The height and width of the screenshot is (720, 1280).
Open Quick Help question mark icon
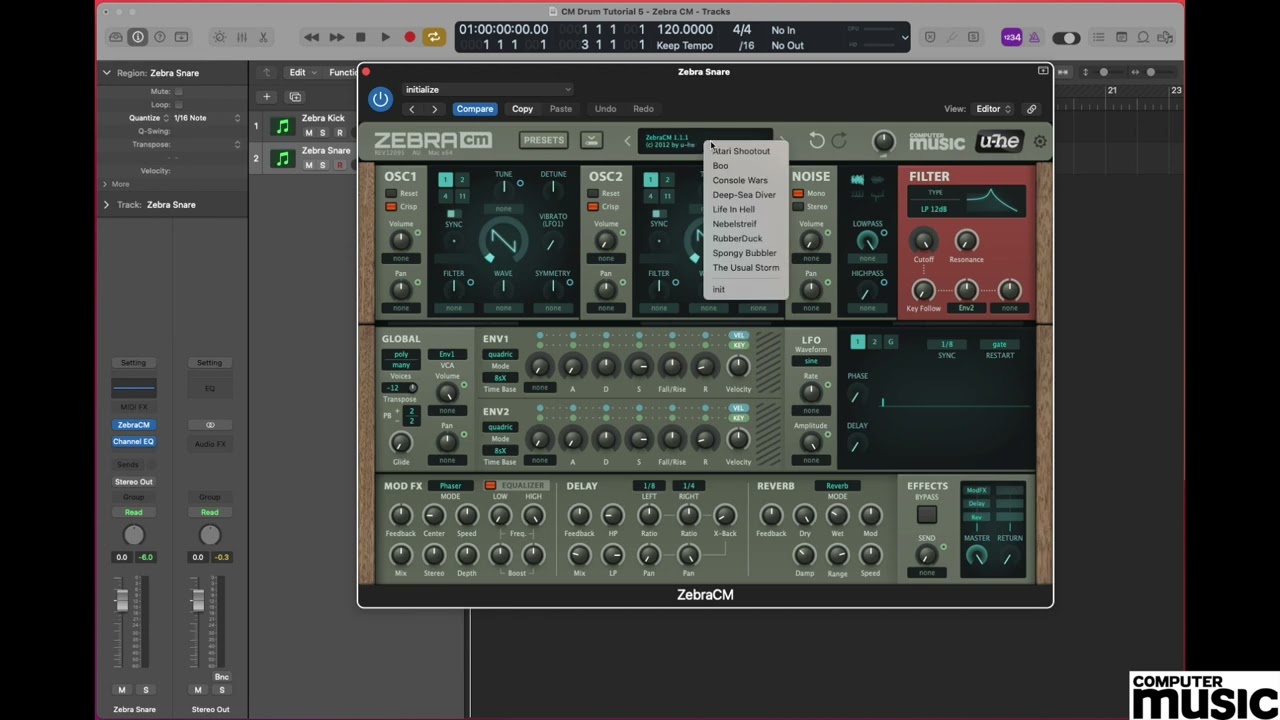[x=159, y=37]
